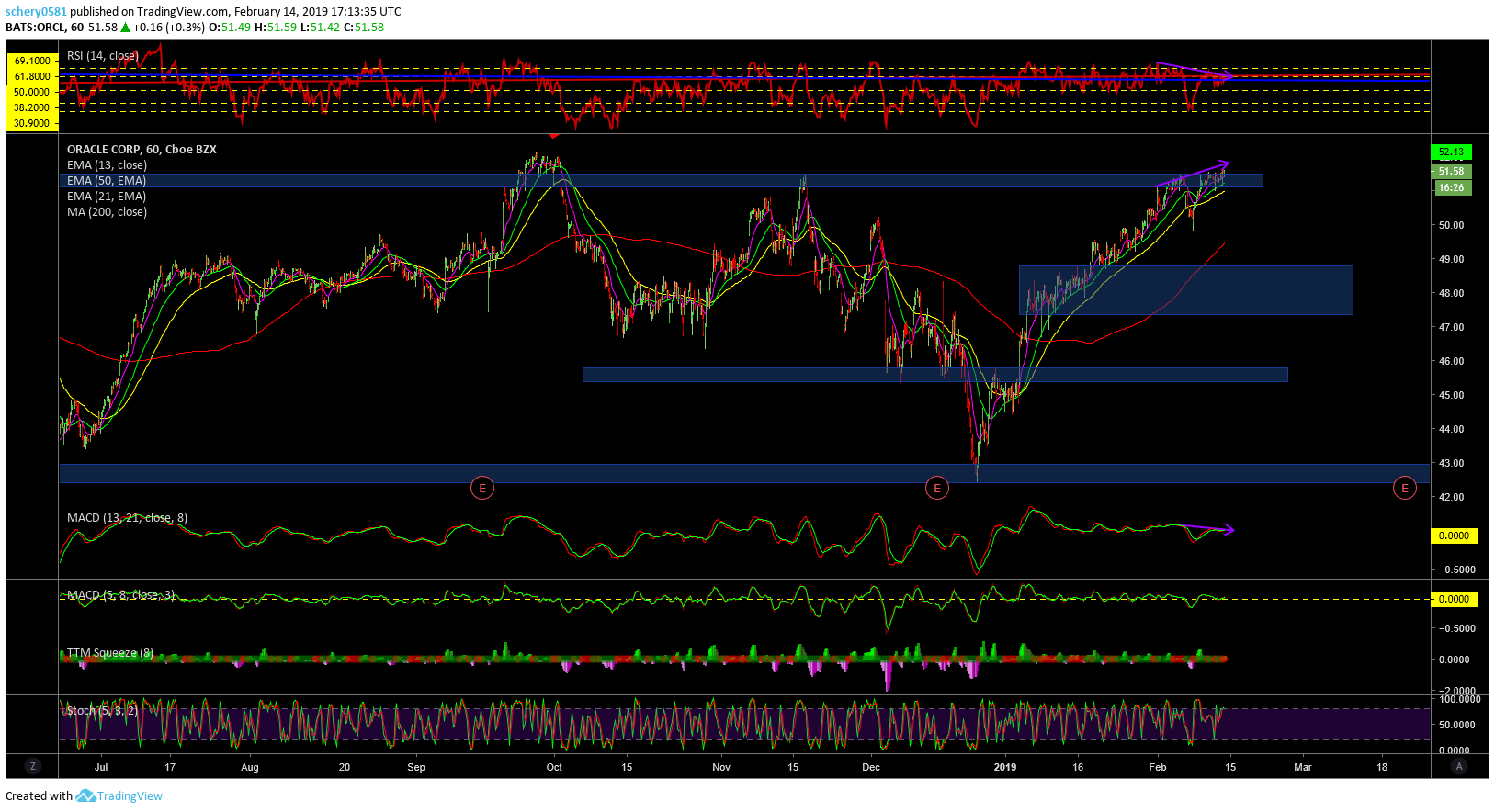The height and width of the screenshot is (812, 1495).
Task: Click the Sep label on the time axis
Action: tap(416, 768)
